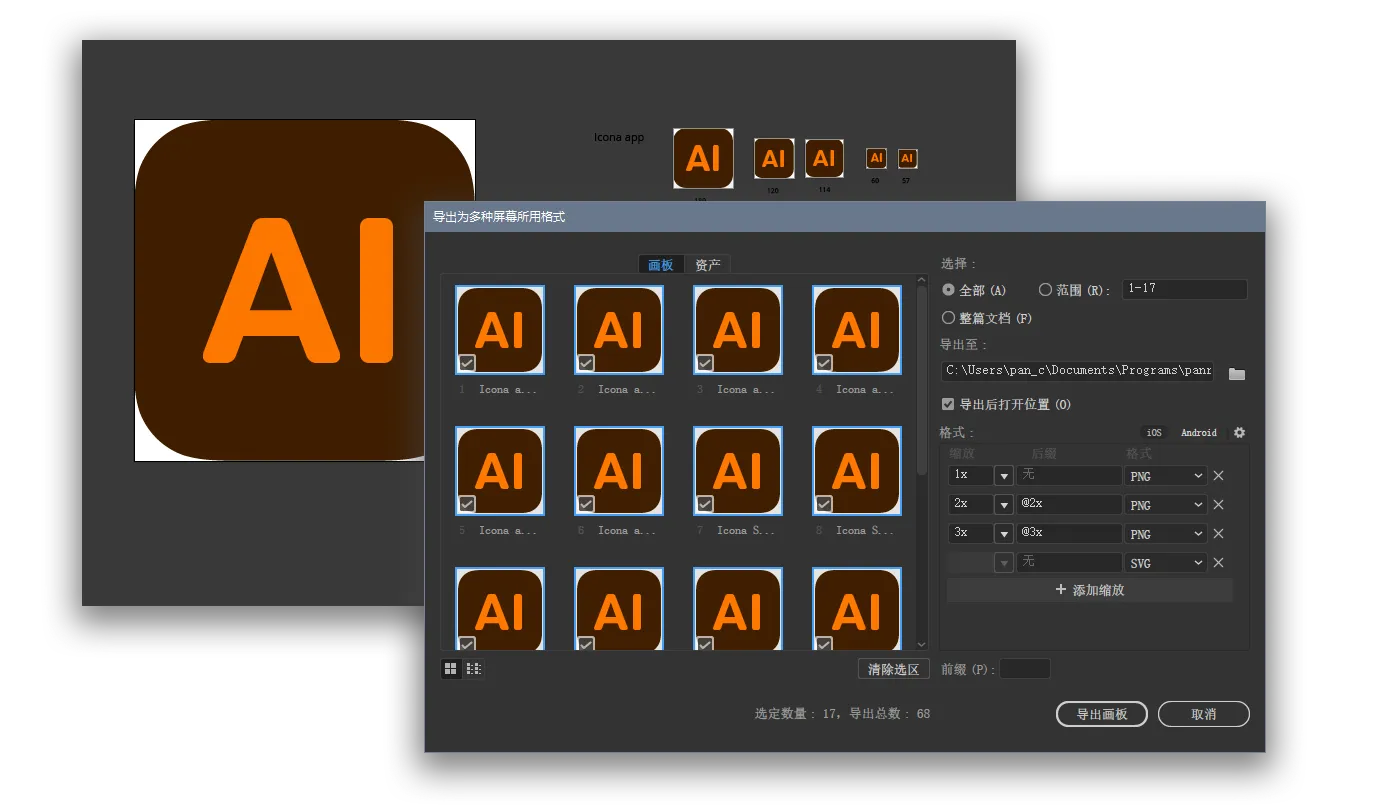Viewport: 1380px width, 806px height.
Task: Click the 导出画板 export button
Action: tap(1101, 714)
